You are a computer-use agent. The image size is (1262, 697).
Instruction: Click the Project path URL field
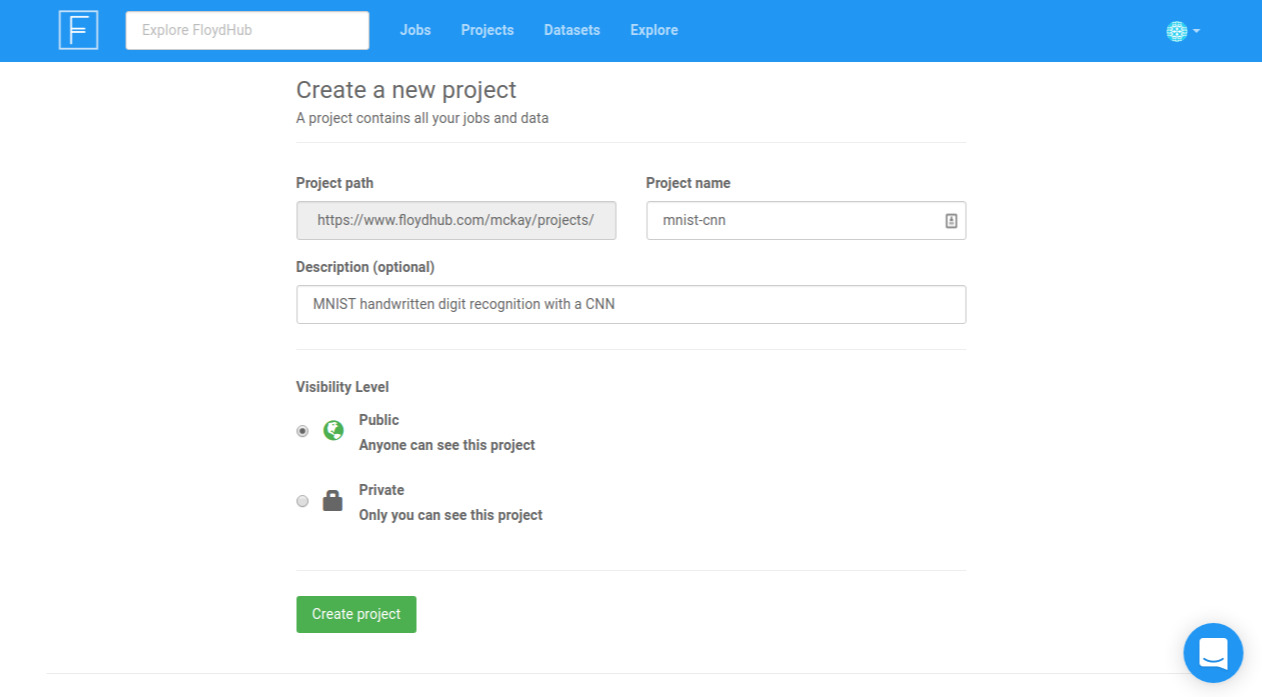pos(455,219)
